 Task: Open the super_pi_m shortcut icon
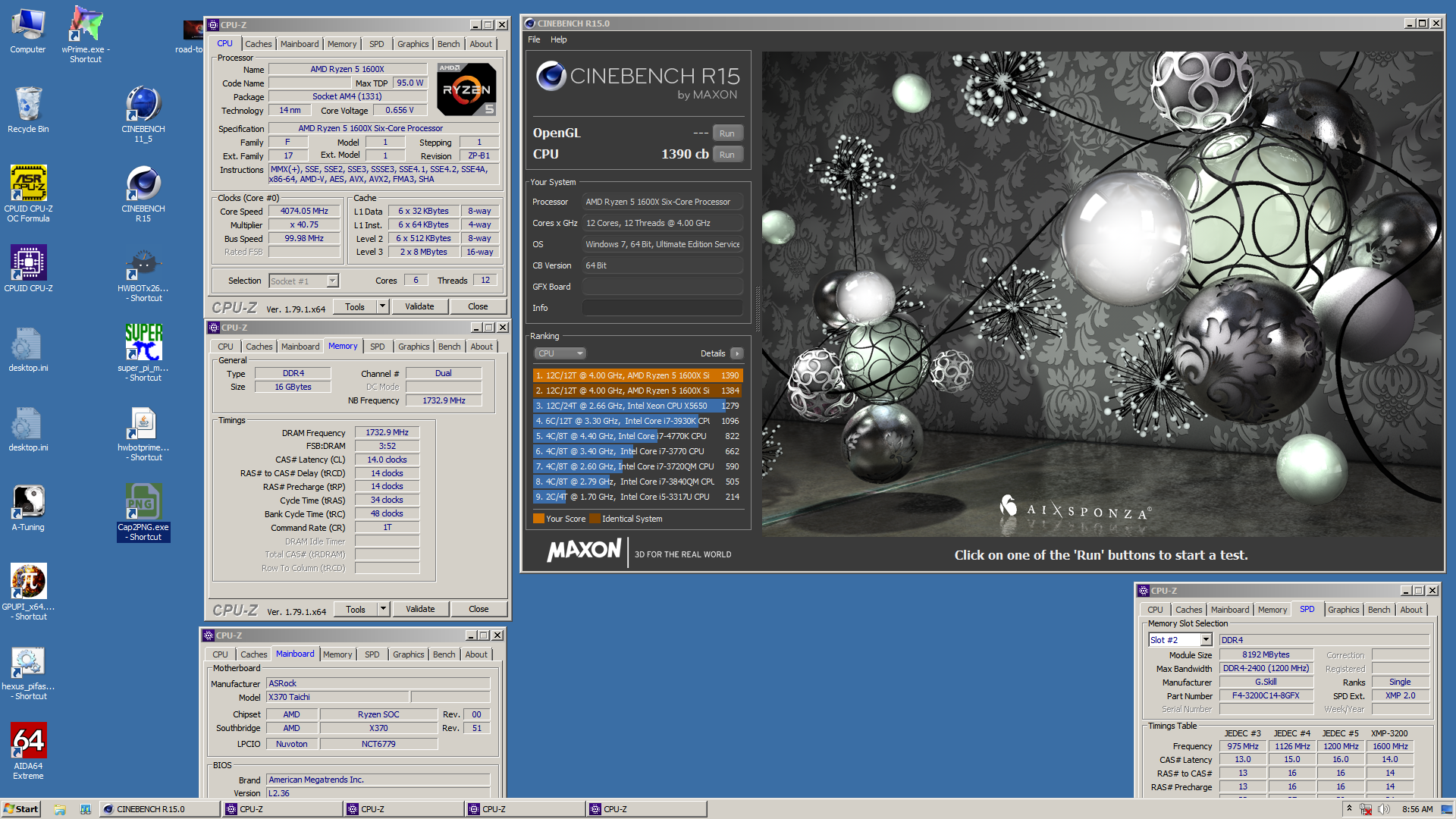(143, 353)
